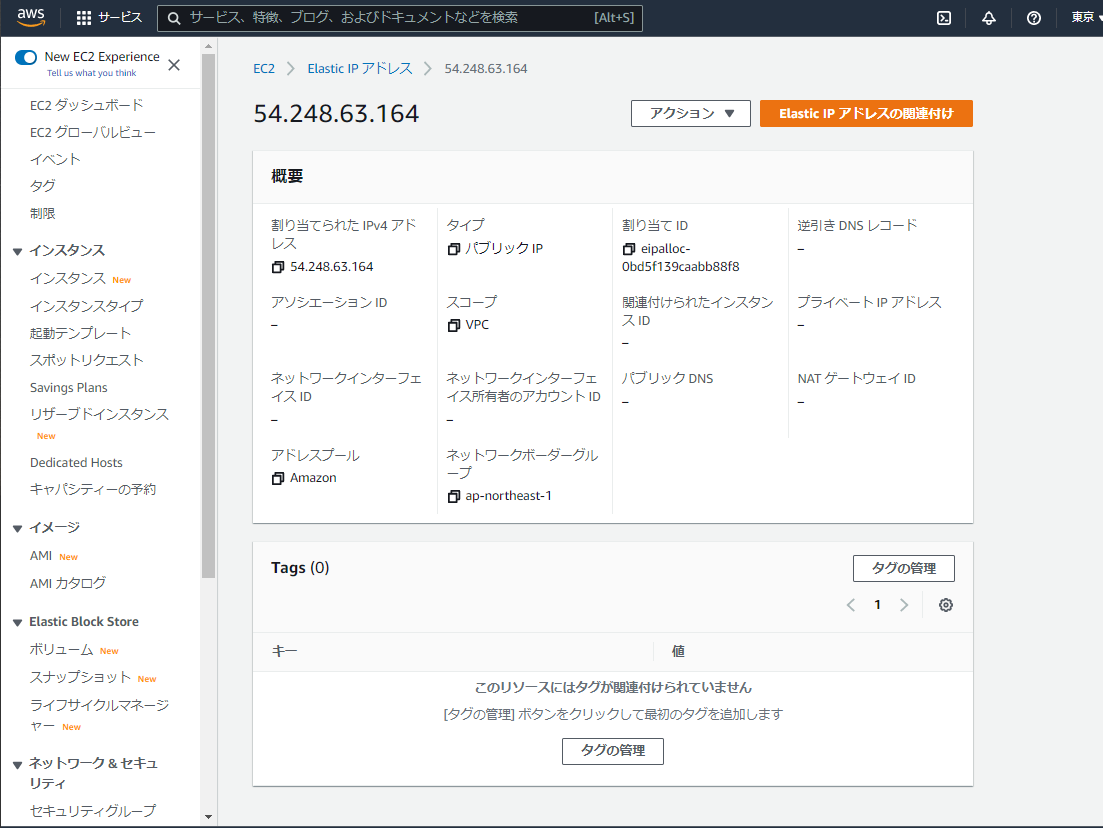Open セキュリティグループ in sidebar

[93, 811]
